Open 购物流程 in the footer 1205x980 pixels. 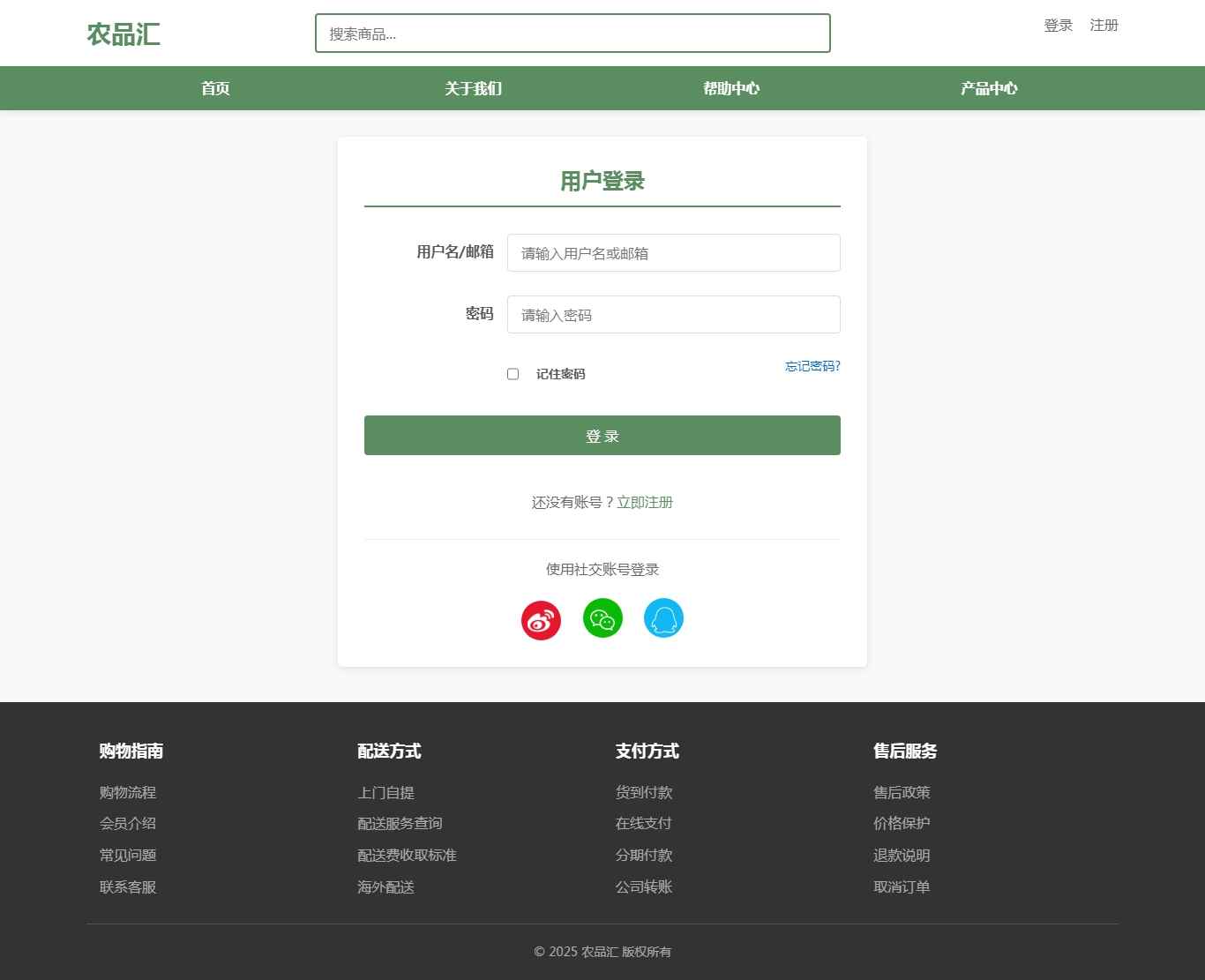point(128,793)
